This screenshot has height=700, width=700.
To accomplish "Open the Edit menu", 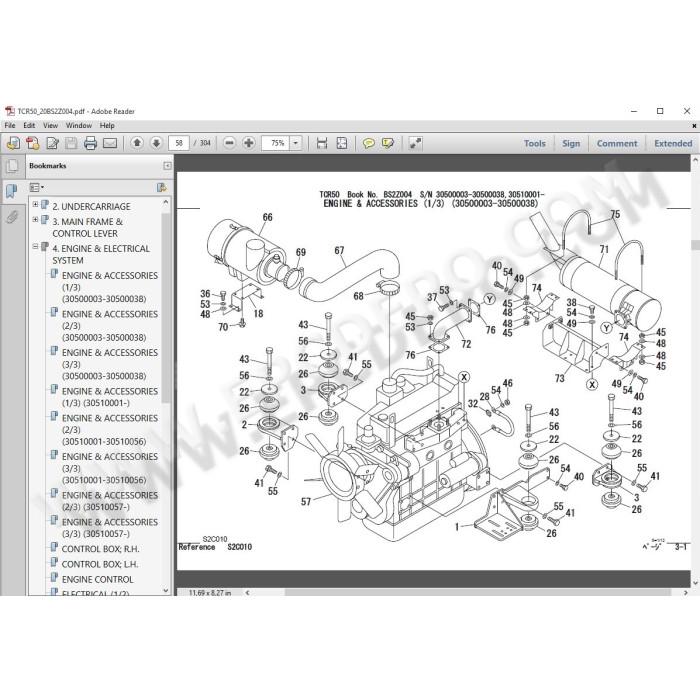I will (x=29, y=125).
